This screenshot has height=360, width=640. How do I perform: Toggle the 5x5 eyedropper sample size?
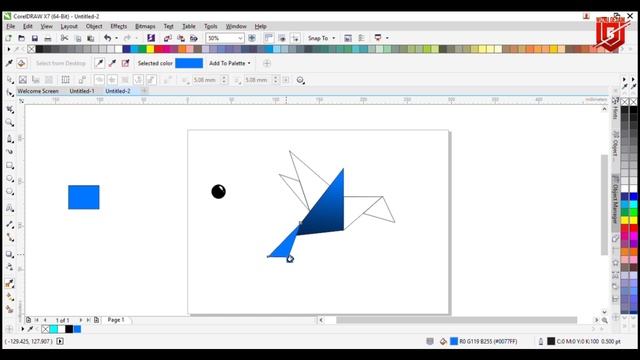(125, 63)
